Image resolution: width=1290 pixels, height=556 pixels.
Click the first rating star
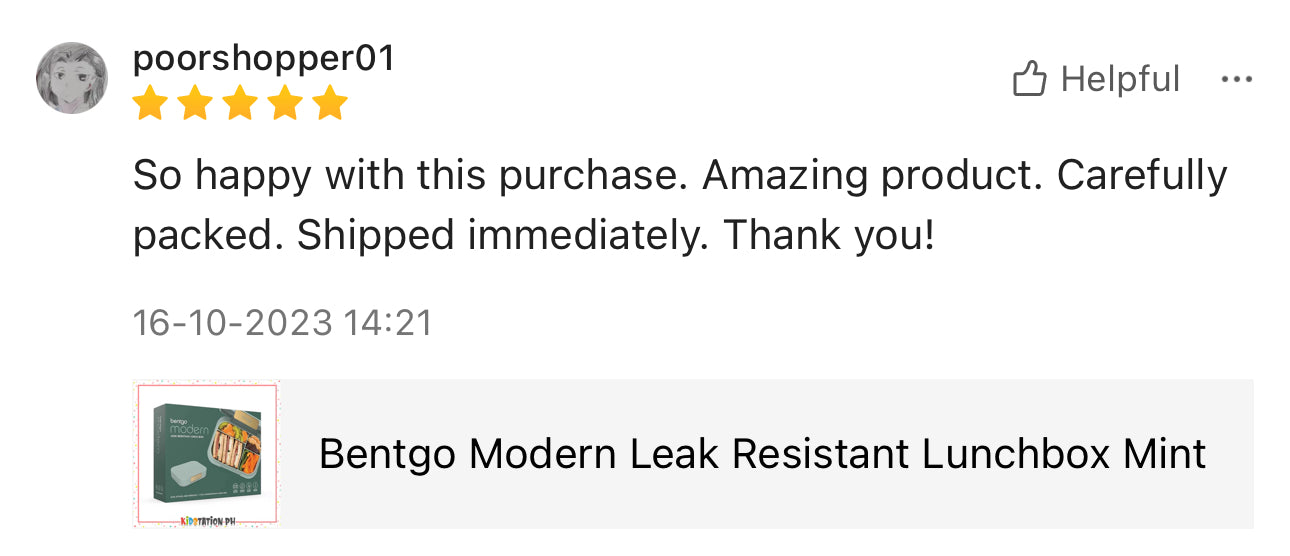coord(150,103)
